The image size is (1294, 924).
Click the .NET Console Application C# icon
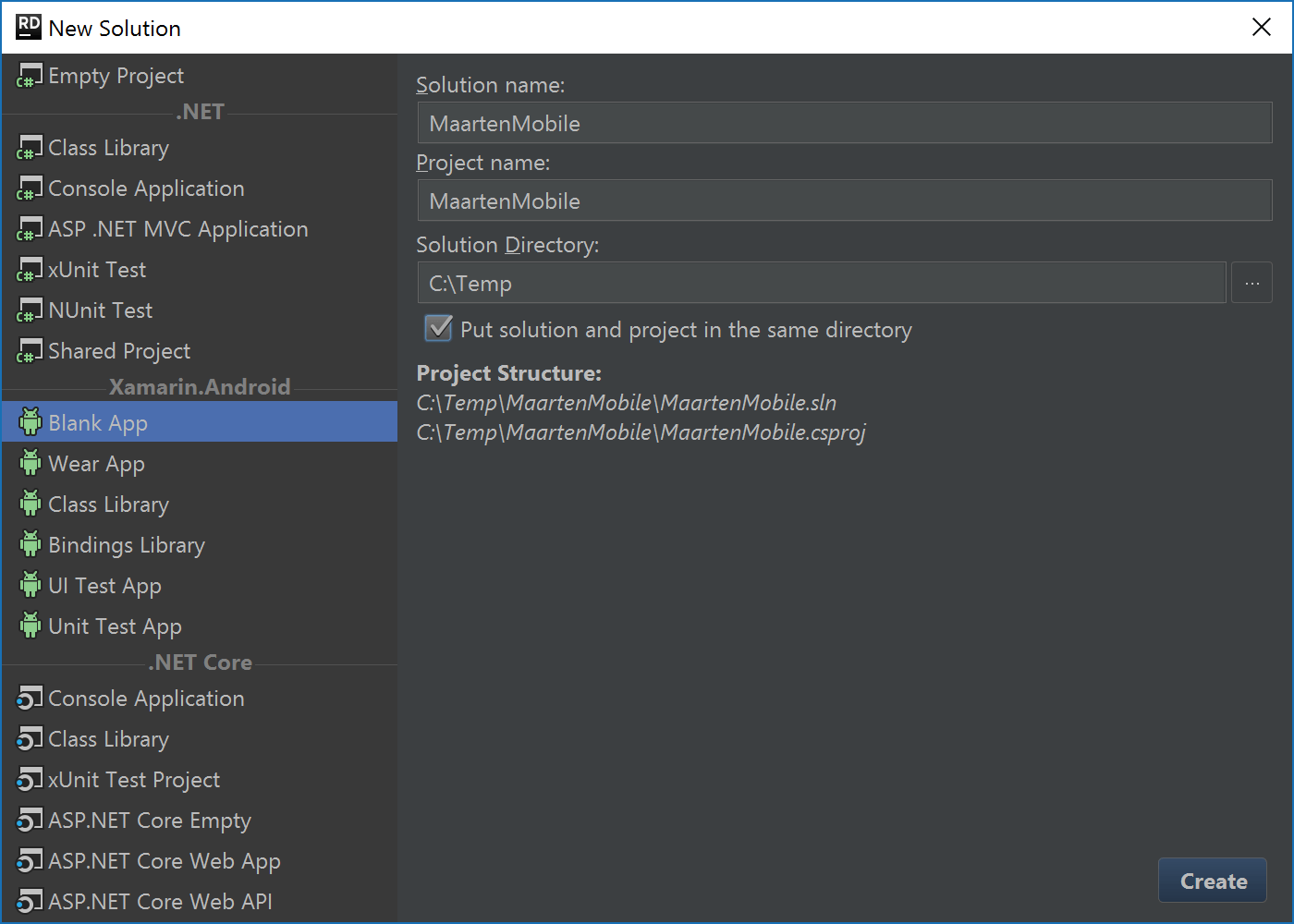click(30, 188)
